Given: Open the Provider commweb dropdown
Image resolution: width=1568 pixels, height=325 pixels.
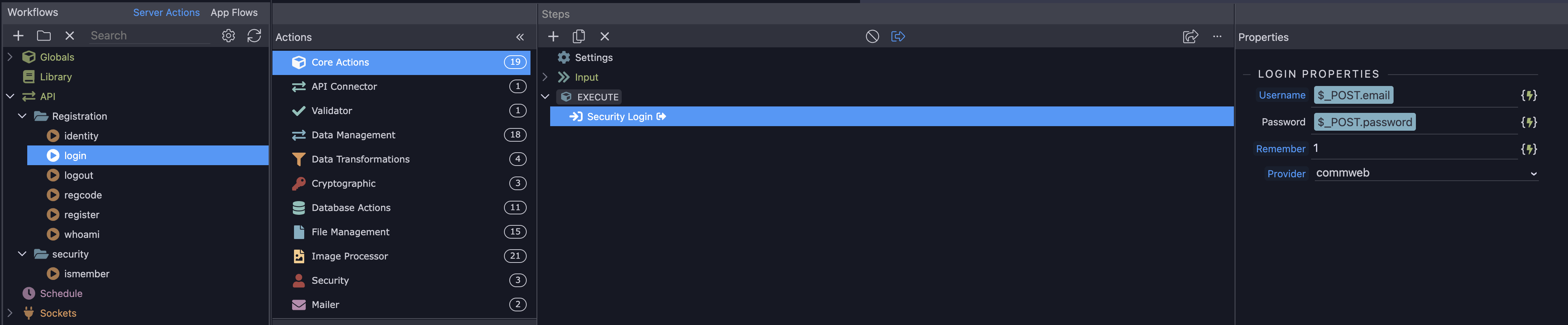Looking at the screenshot, I should tap(1426, 173).
